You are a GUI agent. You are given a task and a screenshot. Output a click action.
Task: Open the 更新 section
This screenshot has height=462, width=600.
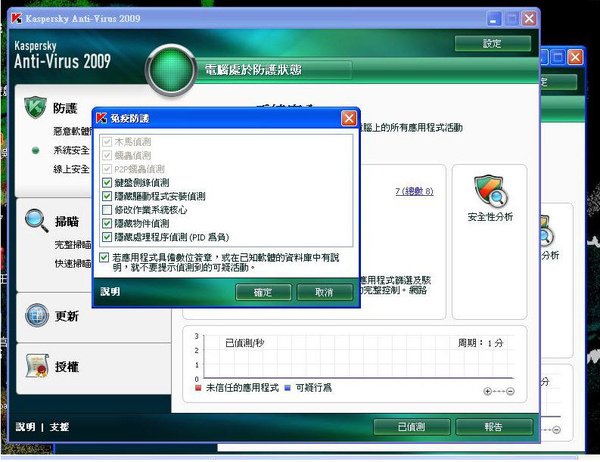pos(67,316)
